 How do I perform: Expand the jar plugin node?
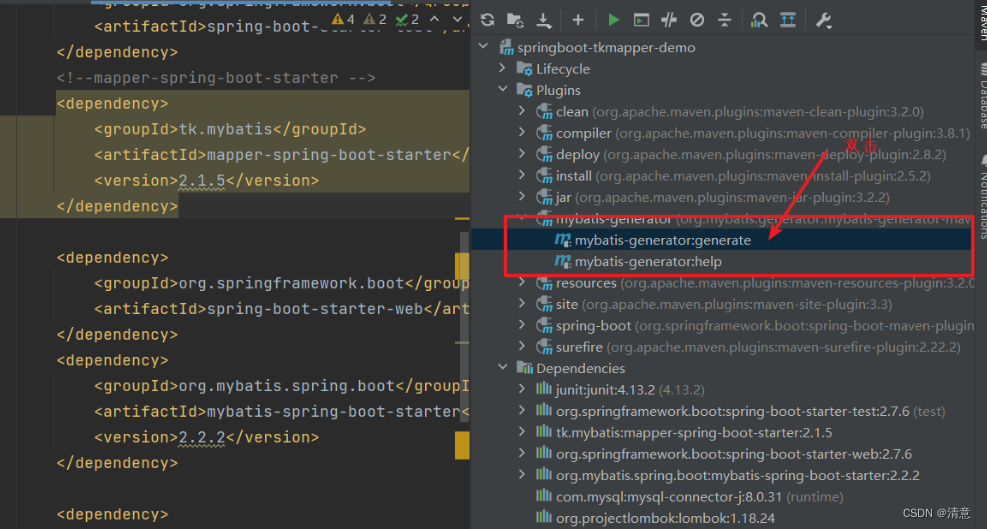click(521, 196)
